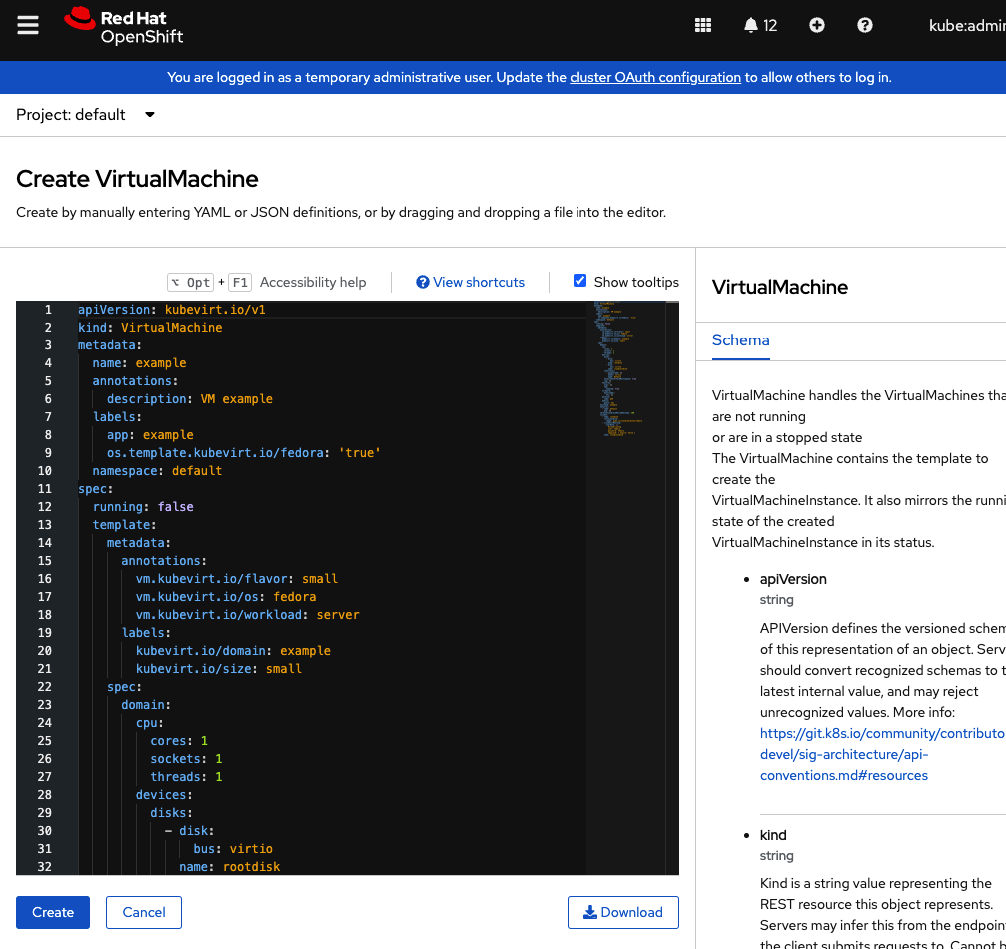Image resolution: width=1006 pixels, height=949 pixels.
Task: Toggle the Show tooltips checkbox
Action: [x=580, y=281]
